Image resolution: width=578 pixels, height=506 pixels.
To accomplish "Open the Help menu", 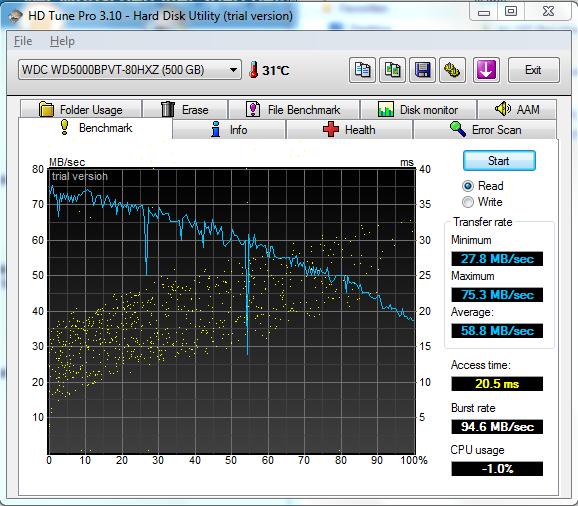I will tap(62, 41).
